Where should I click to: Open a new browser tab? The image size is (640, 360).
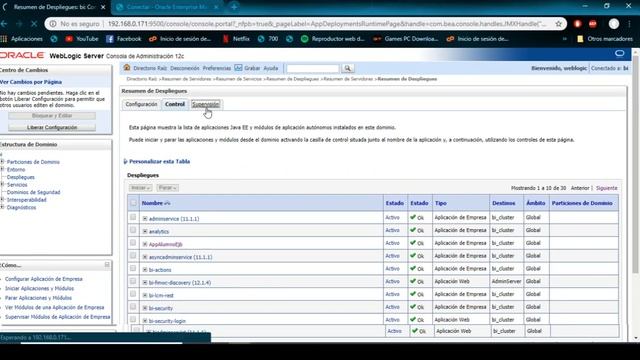click(234, 7)
